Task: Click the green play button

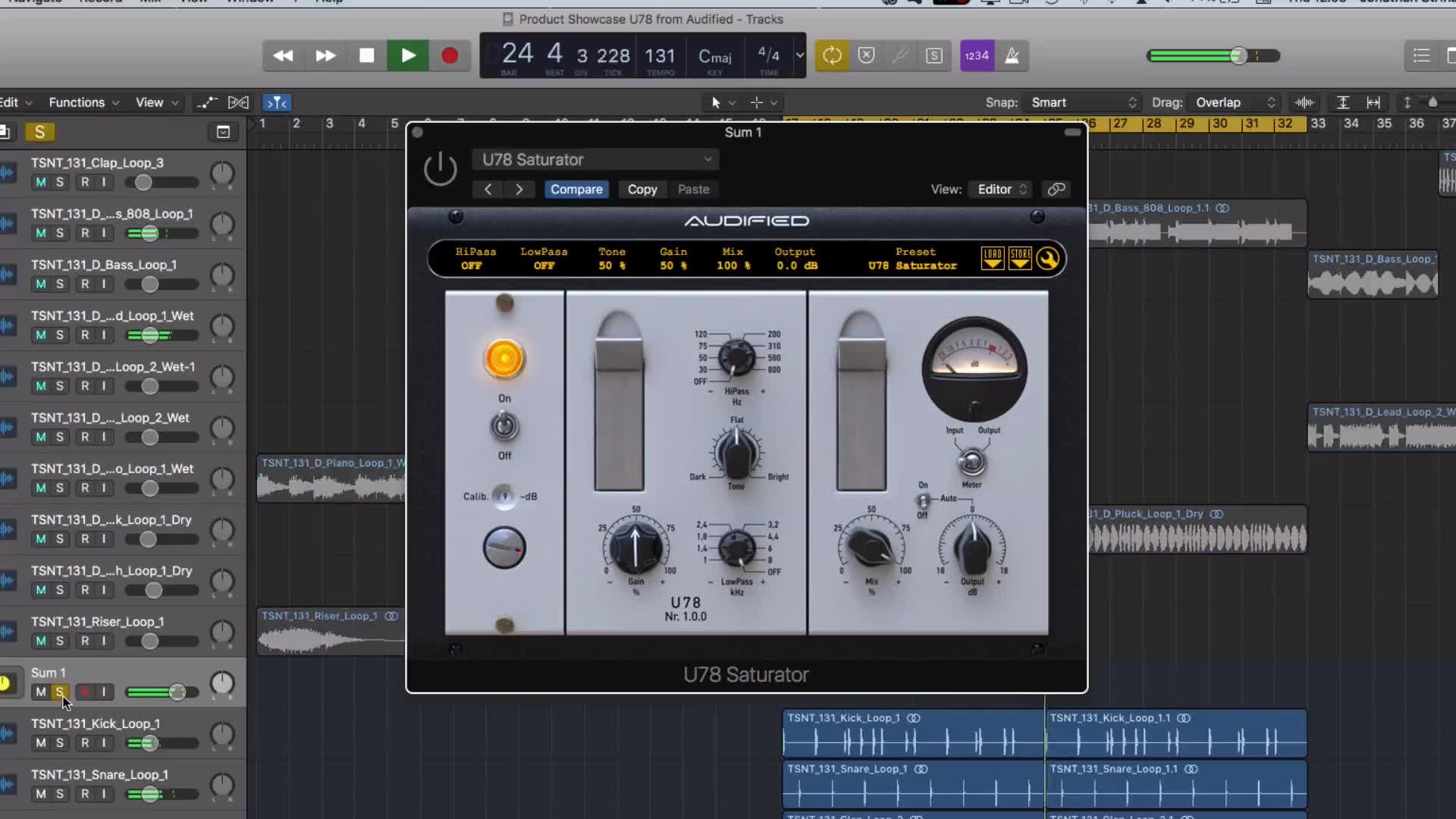Action: coord(408,55)
